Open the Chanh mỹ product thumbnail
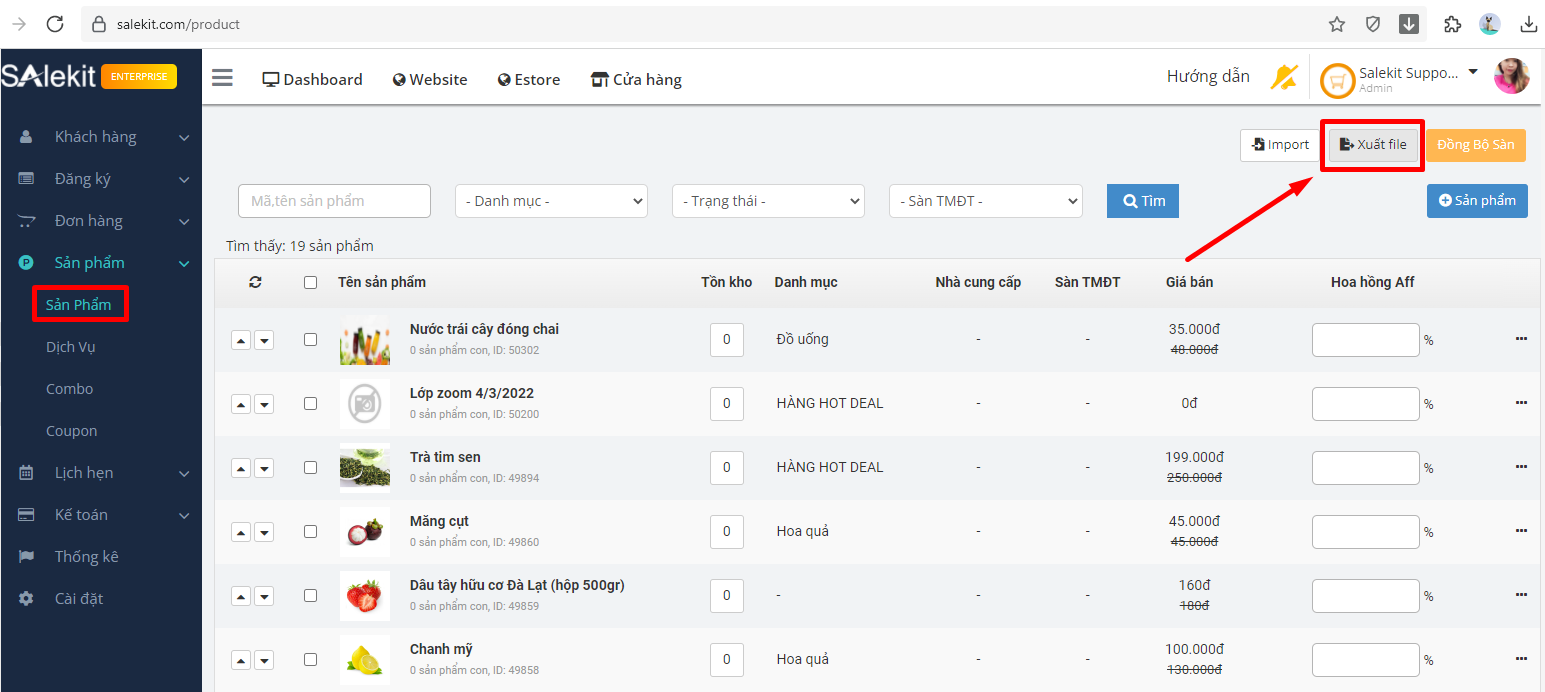Image resolution: width=1545 pixels, height=692 pixels. [x=365, y=660]
